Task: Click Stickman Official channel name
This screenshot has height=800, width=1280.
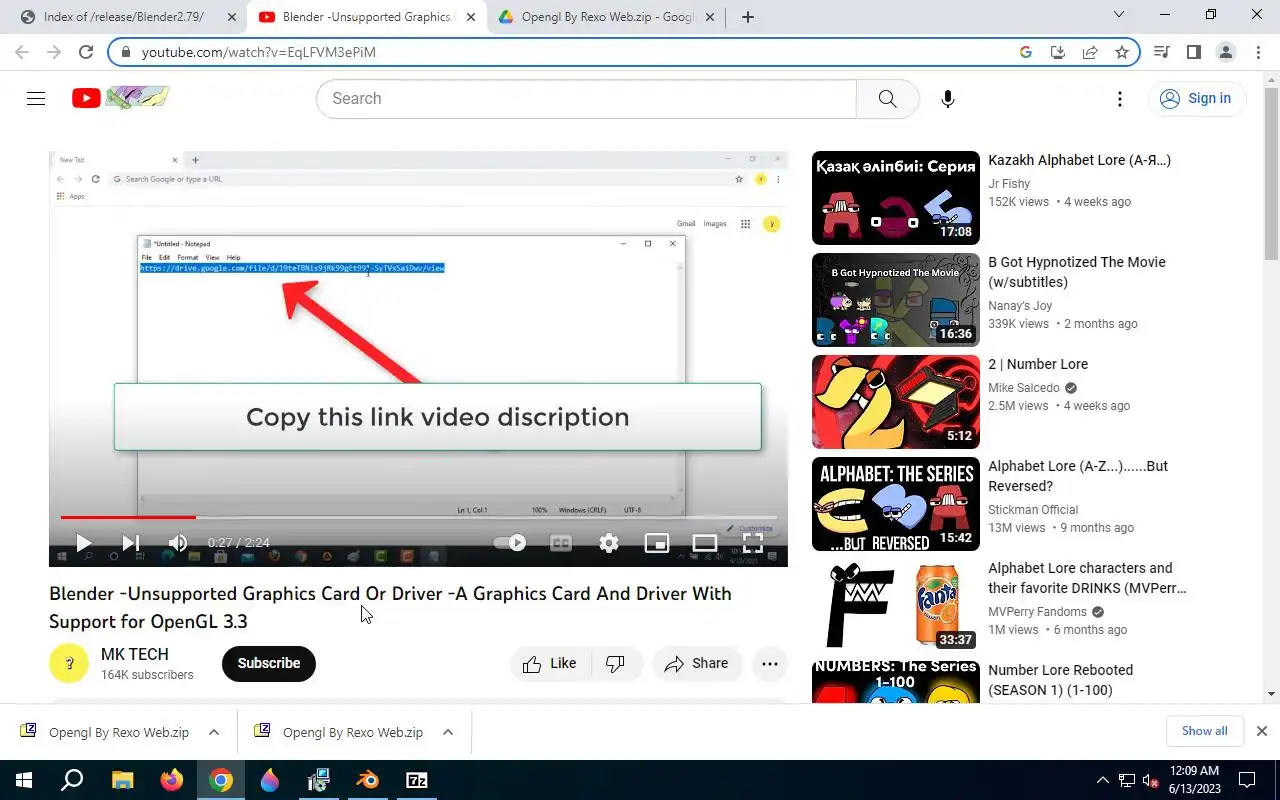Action: (x=1033, y=510)
